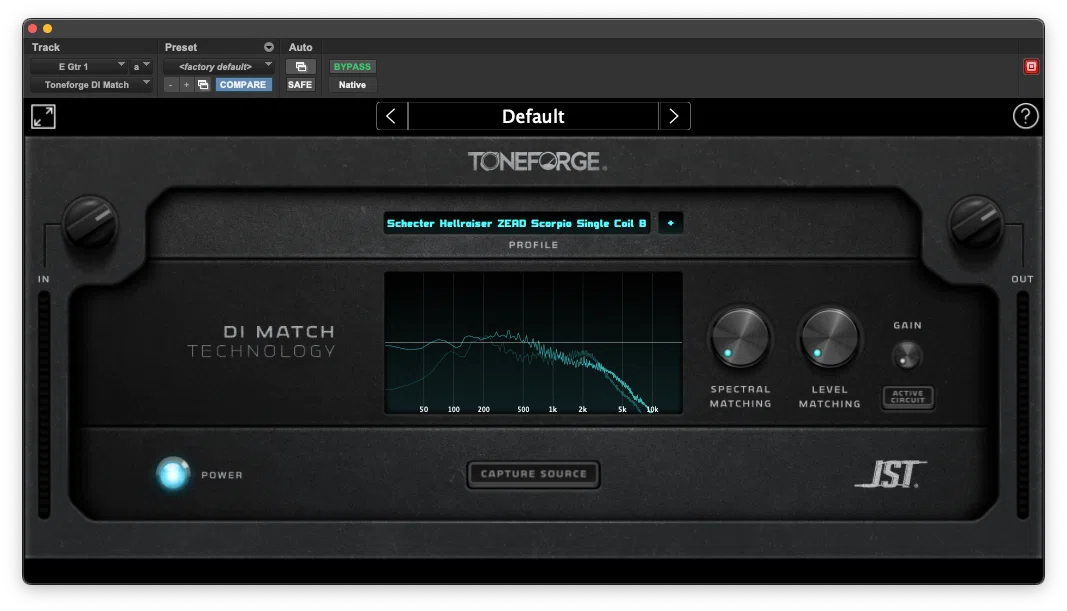Open the Preset circular menu arrow icon
1067x611 pixels.
[x=269, y=47]
